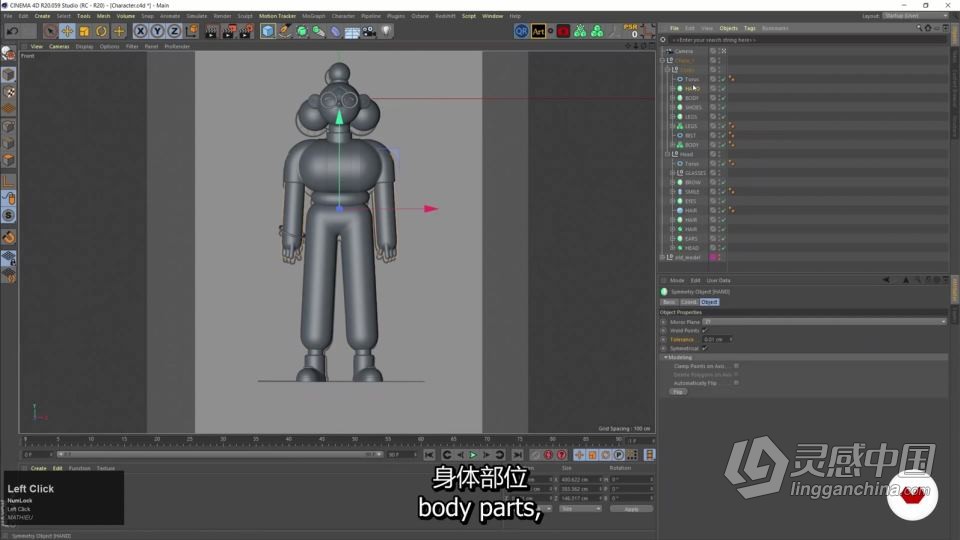Activate the Move tool in the toolbar

tap(67, 31)
